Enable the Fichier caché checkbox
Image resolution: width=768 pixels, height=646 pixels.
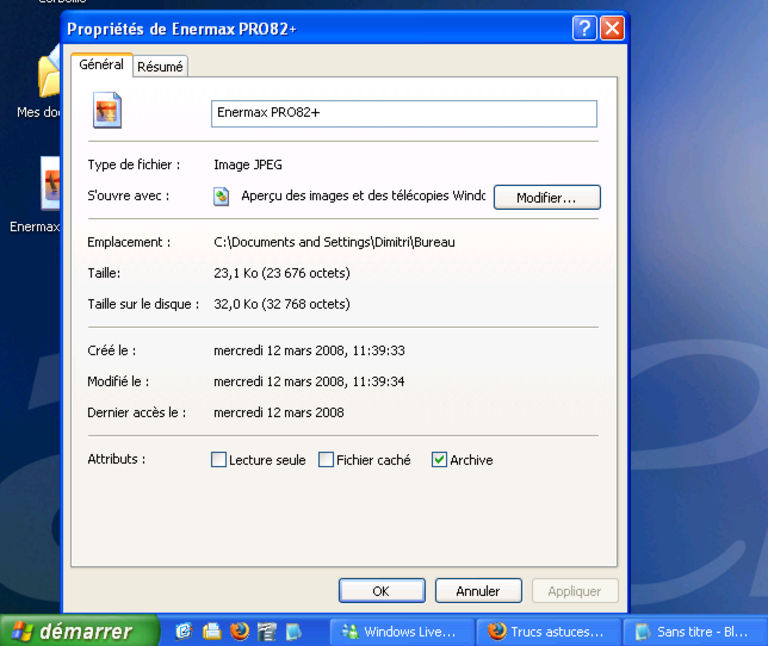click(326, 460)
